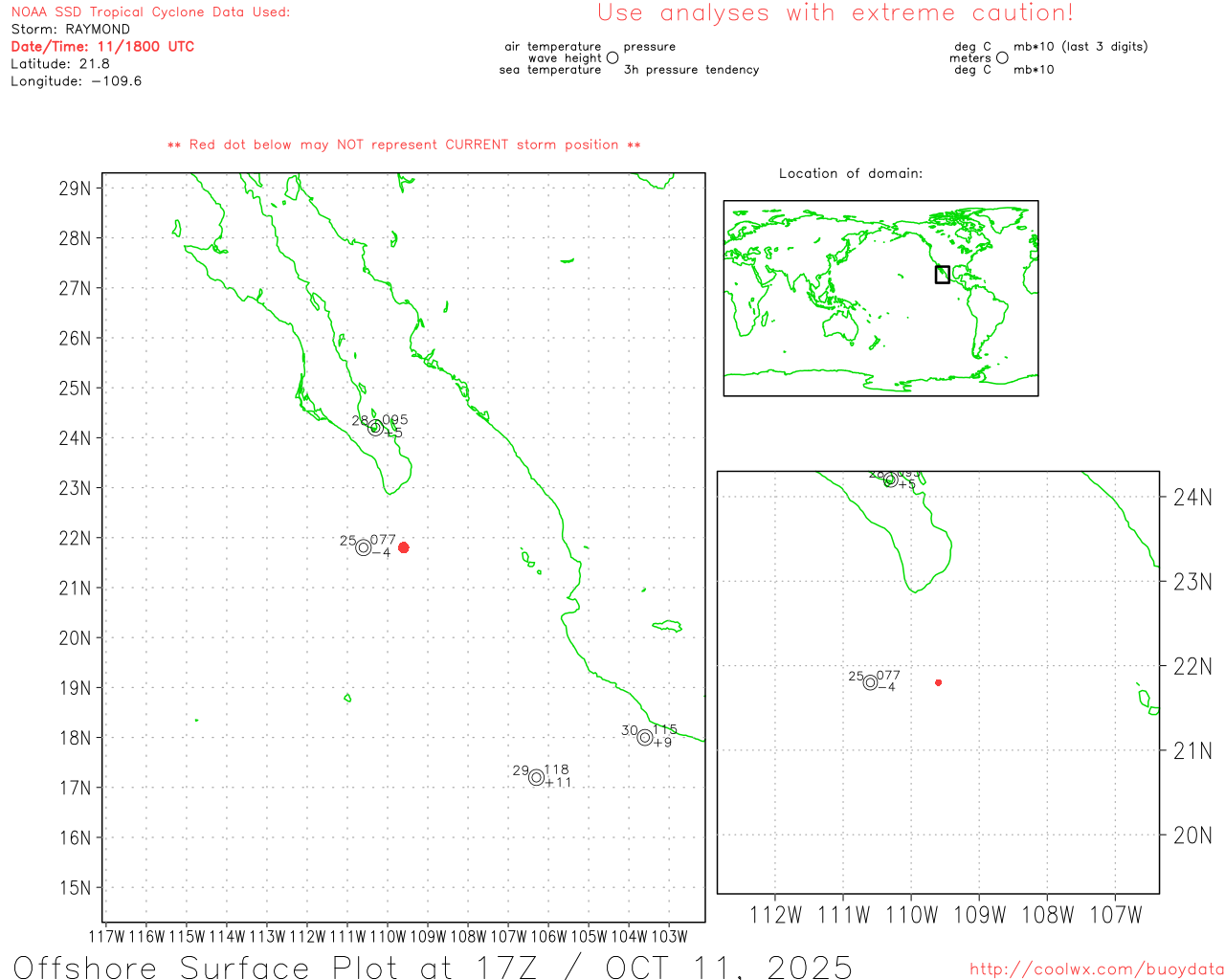Select buoy station circle reading 25 077 on main map
This screenshot has height=980, width=1225.
pyautogui.click(x=363, y=547)
